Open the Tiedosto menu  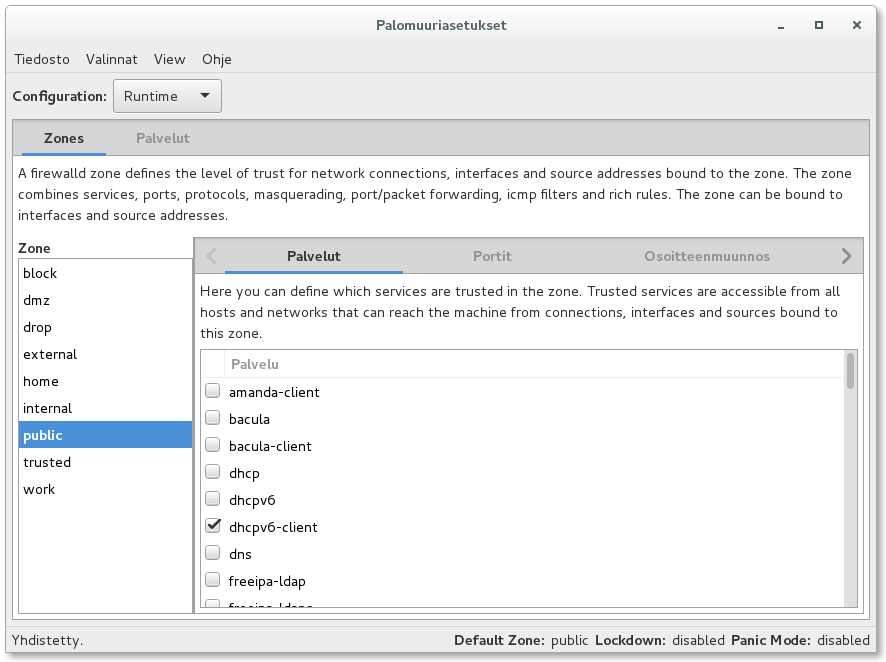(x=42, y=59)
